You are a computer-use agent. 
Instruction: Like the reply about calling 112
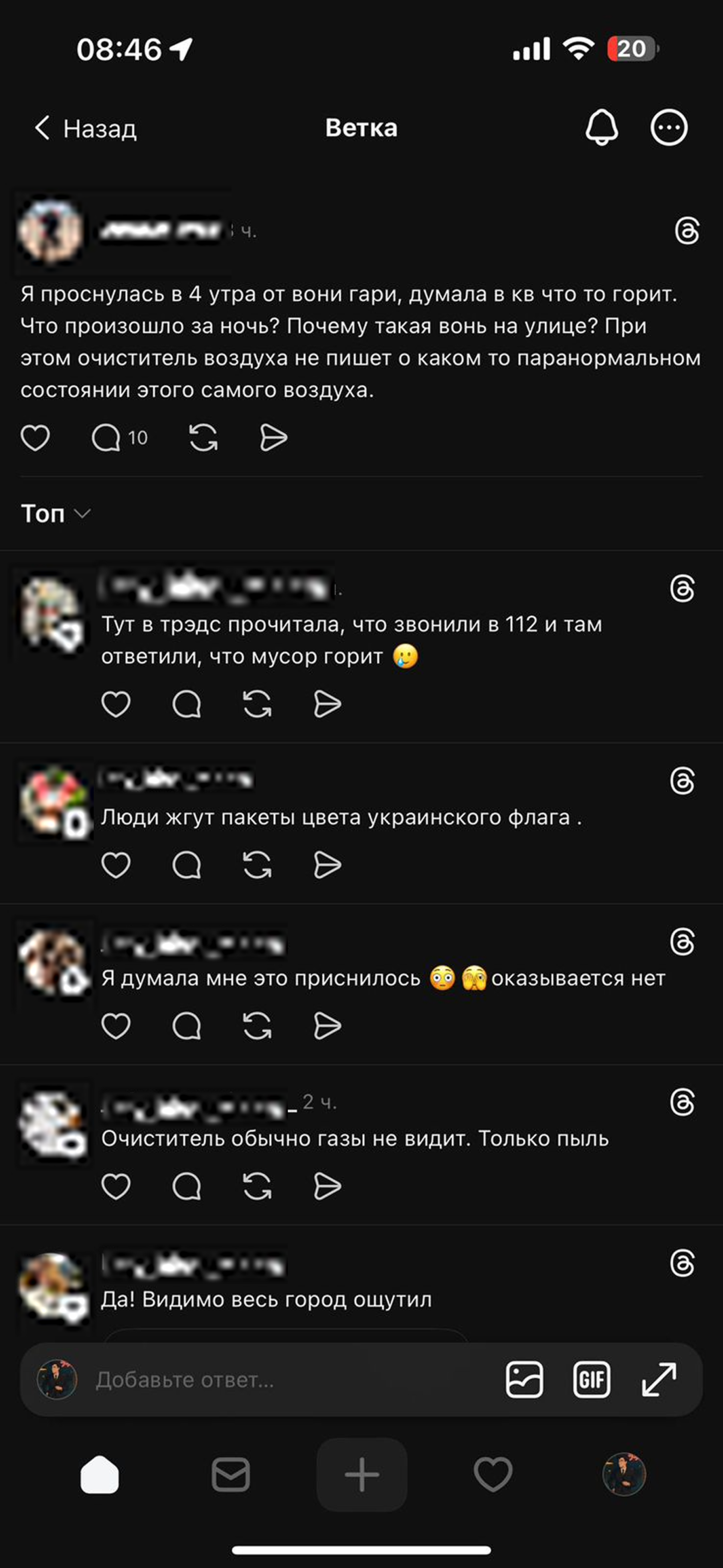pyautogui.click(x=116, y=704)
